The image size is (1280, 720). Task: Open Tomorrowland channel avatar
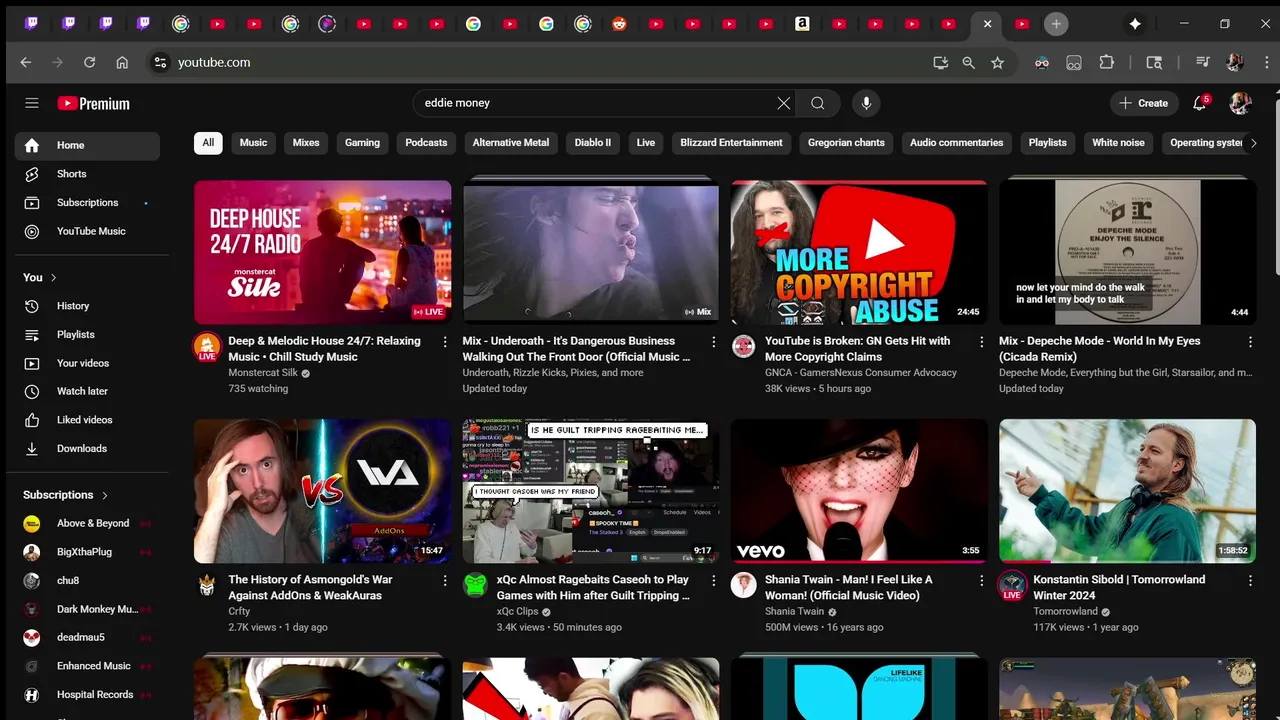(1012, 585)
